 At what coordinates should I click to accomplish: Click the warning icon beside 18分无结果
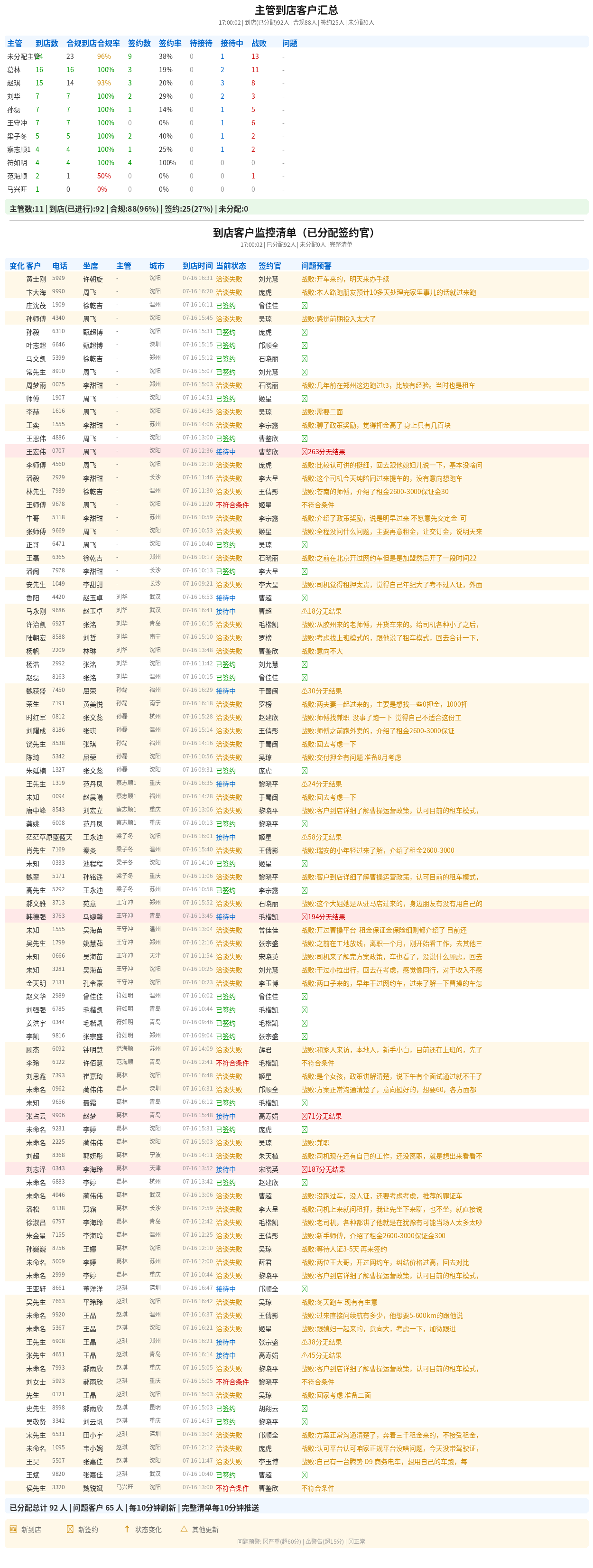(x=305, y=611)
